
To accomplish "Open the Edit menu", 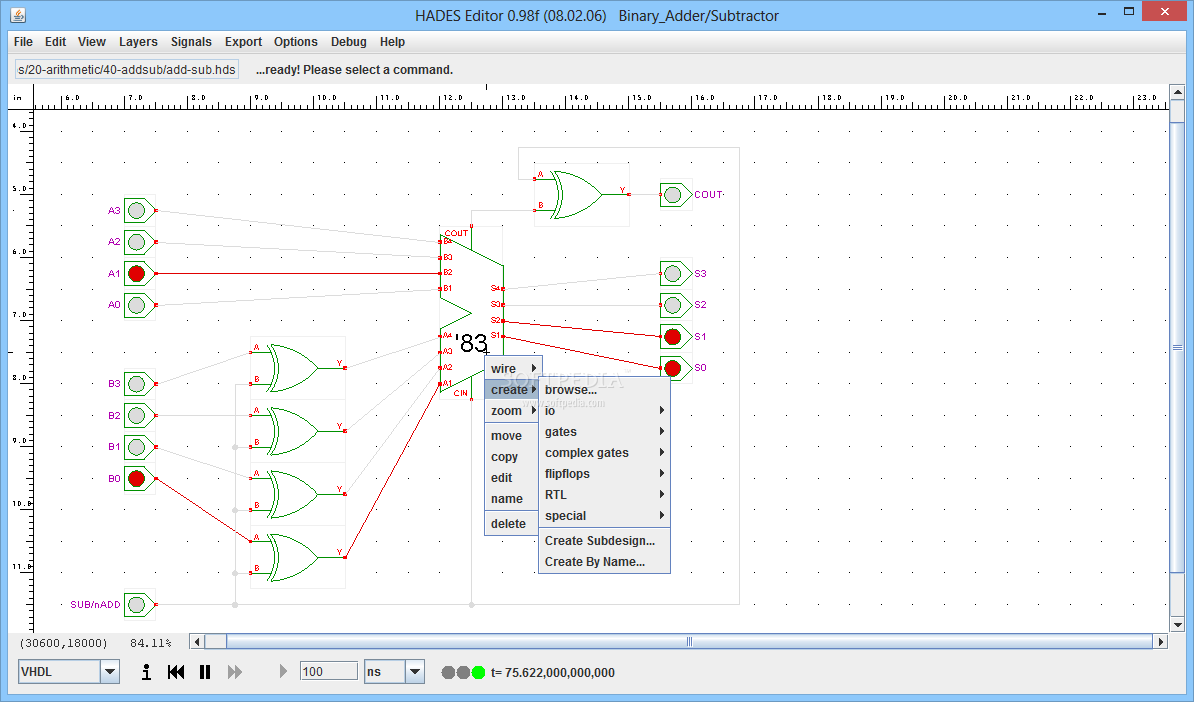I will coord(55,42).
